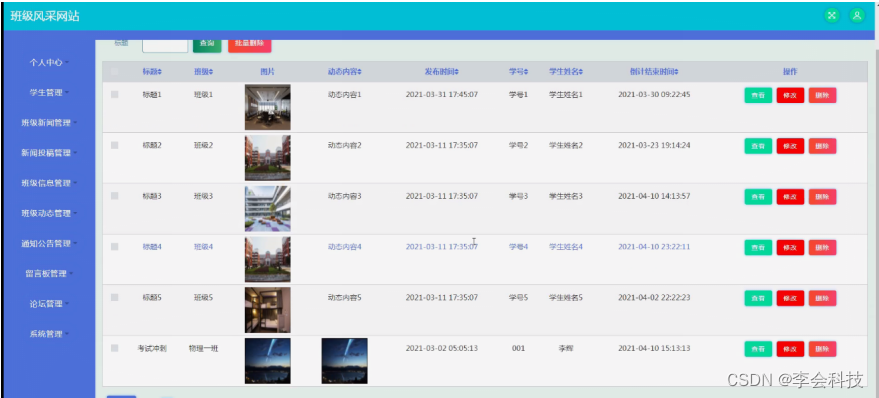Click the 物理一班 class cell
Screen dimensions: 879x398
203,349
